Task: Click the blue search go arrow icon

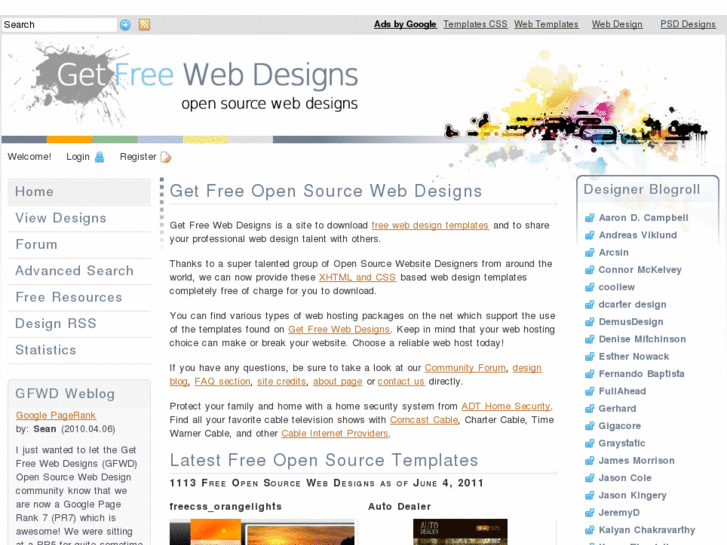Action: pyautogui.click(x=125, y=25)
